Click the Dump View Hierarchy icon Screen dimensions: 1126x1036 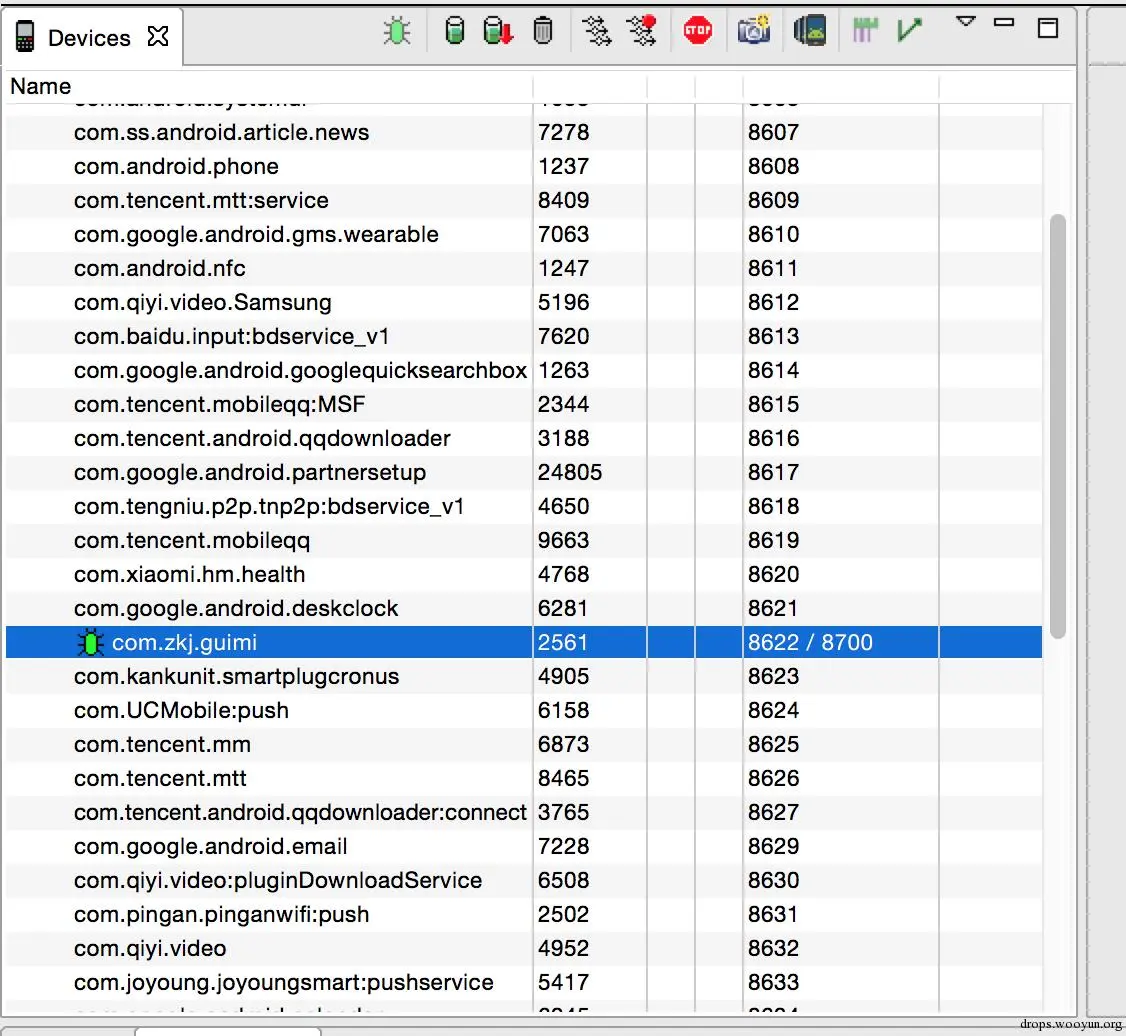pyautogui.click(x=810, y=30)
